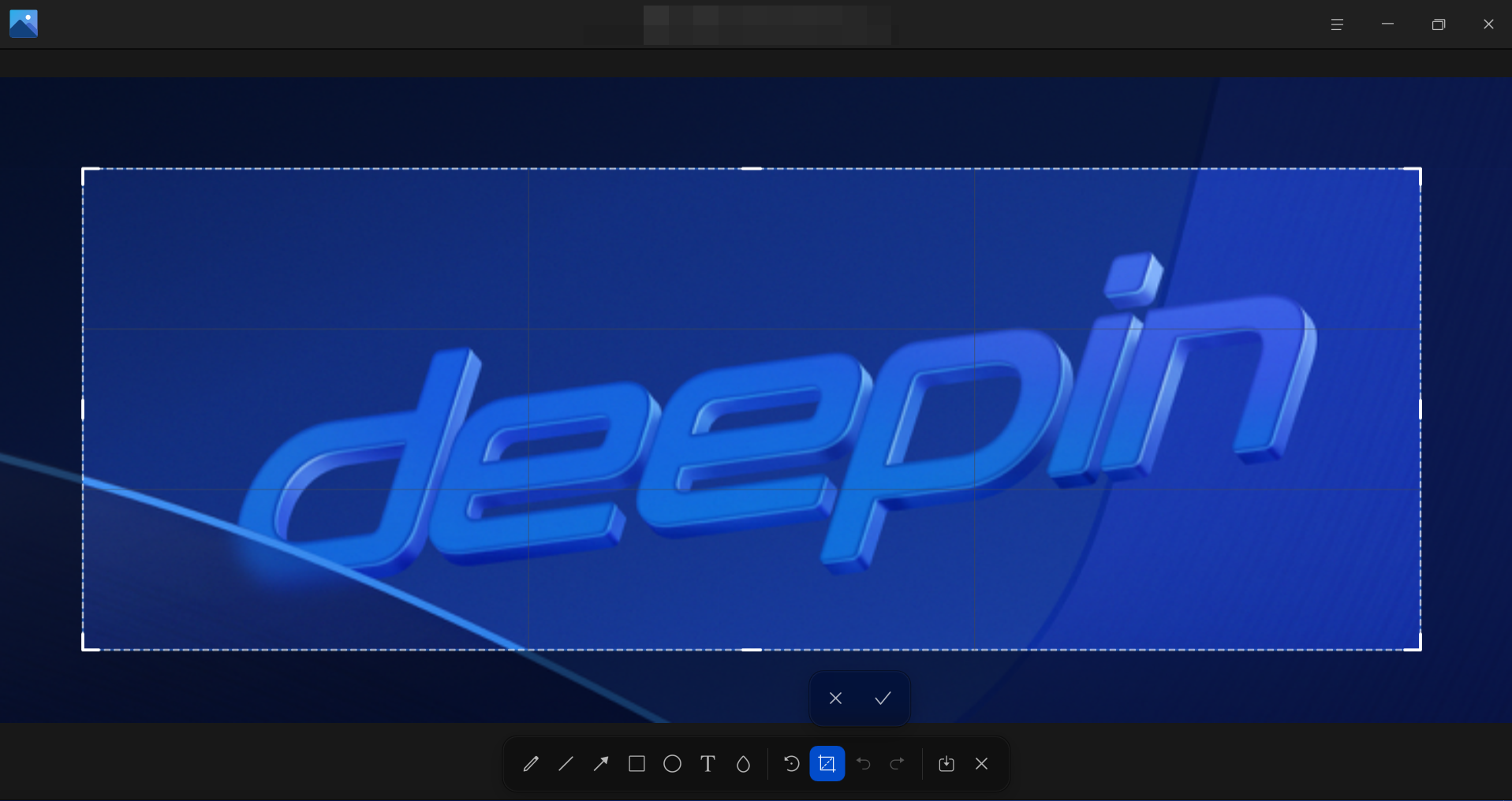Click the top edge middle crop handle
Image resolution: width=1512 pixels, height=801 pixels.
752,169
